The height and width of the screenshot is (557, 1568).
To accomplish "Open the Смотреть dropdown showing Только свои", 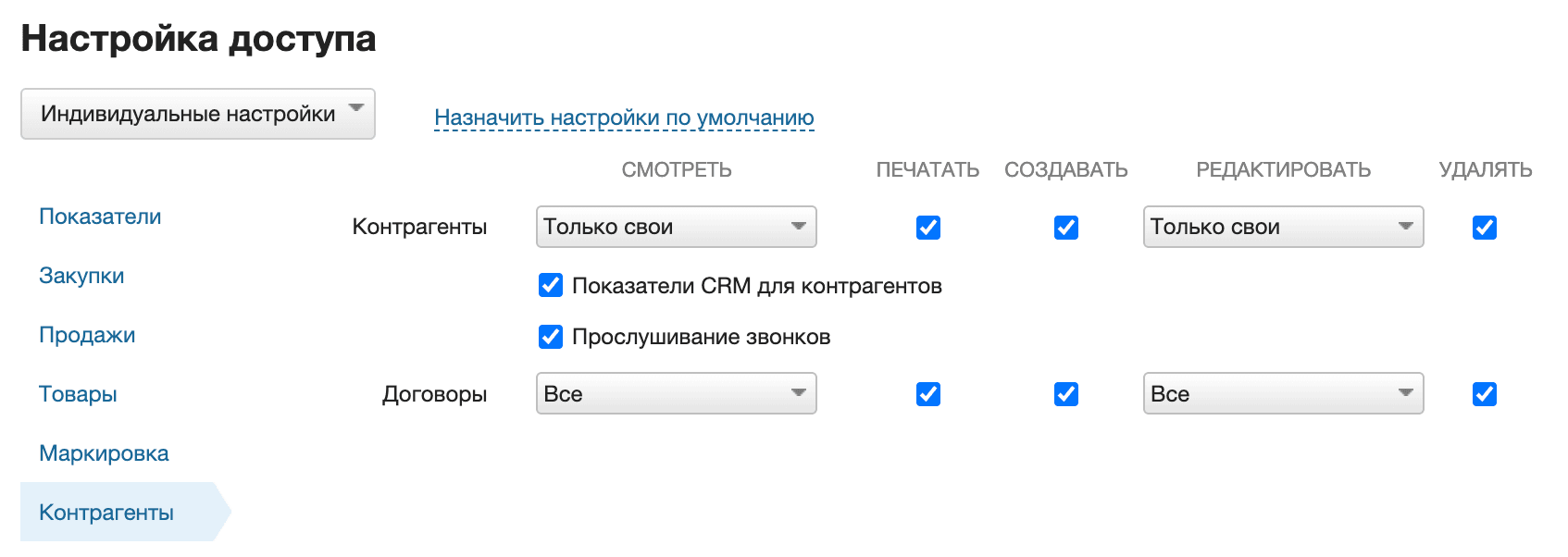I will point(676,227).
